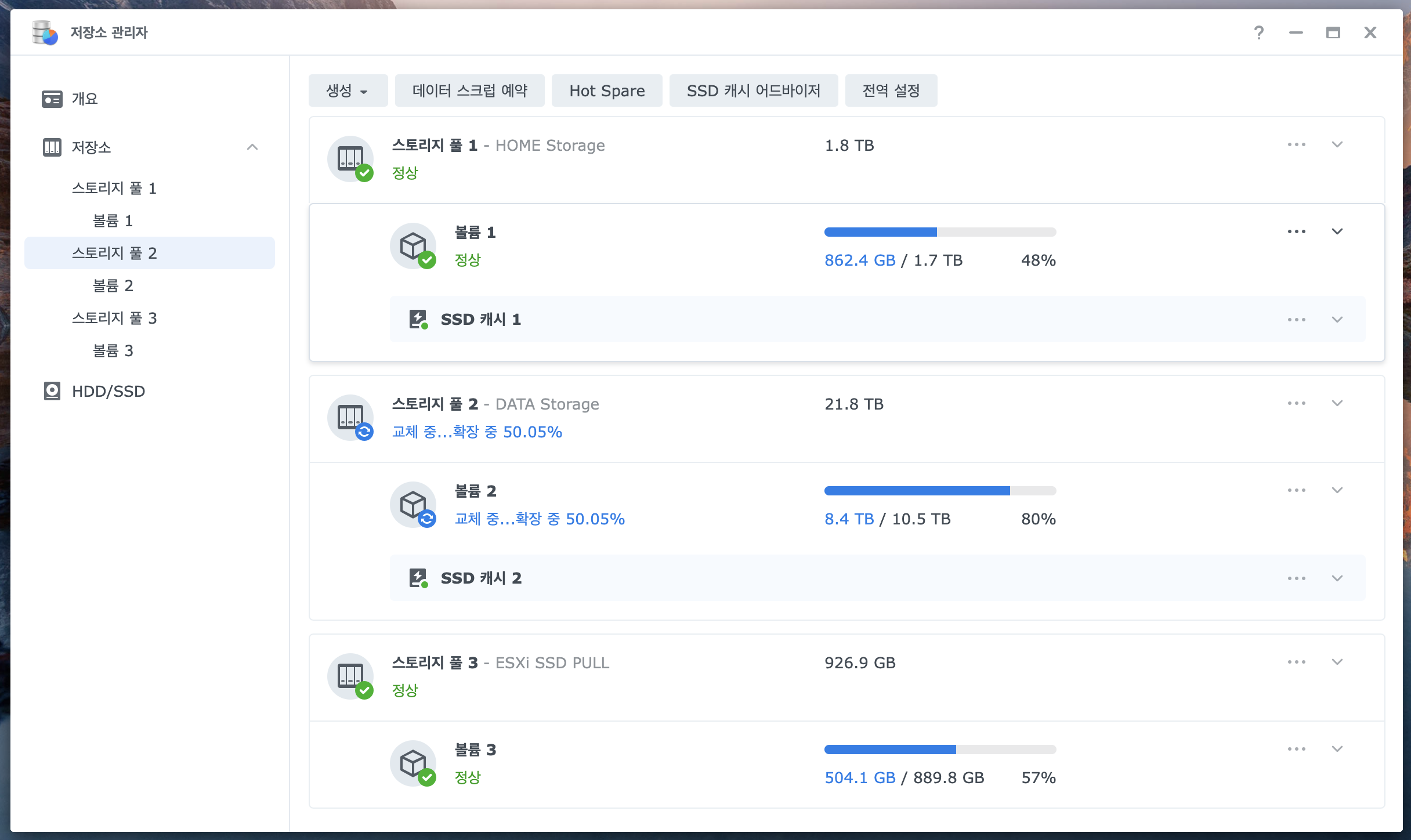Open more options for 볼륨 3

1296,749
